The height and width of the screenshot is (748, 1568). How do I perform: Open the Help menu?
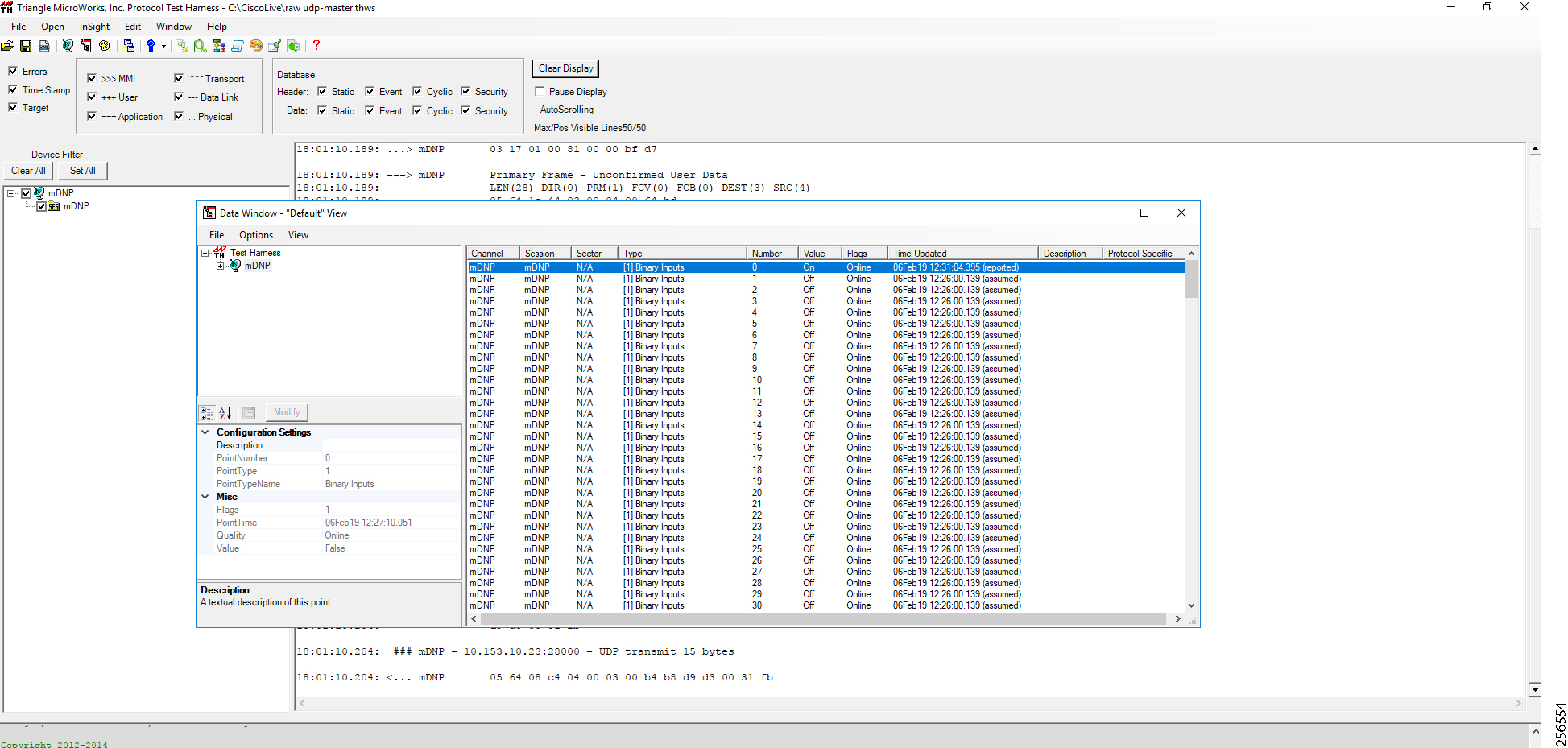[217, 27]
